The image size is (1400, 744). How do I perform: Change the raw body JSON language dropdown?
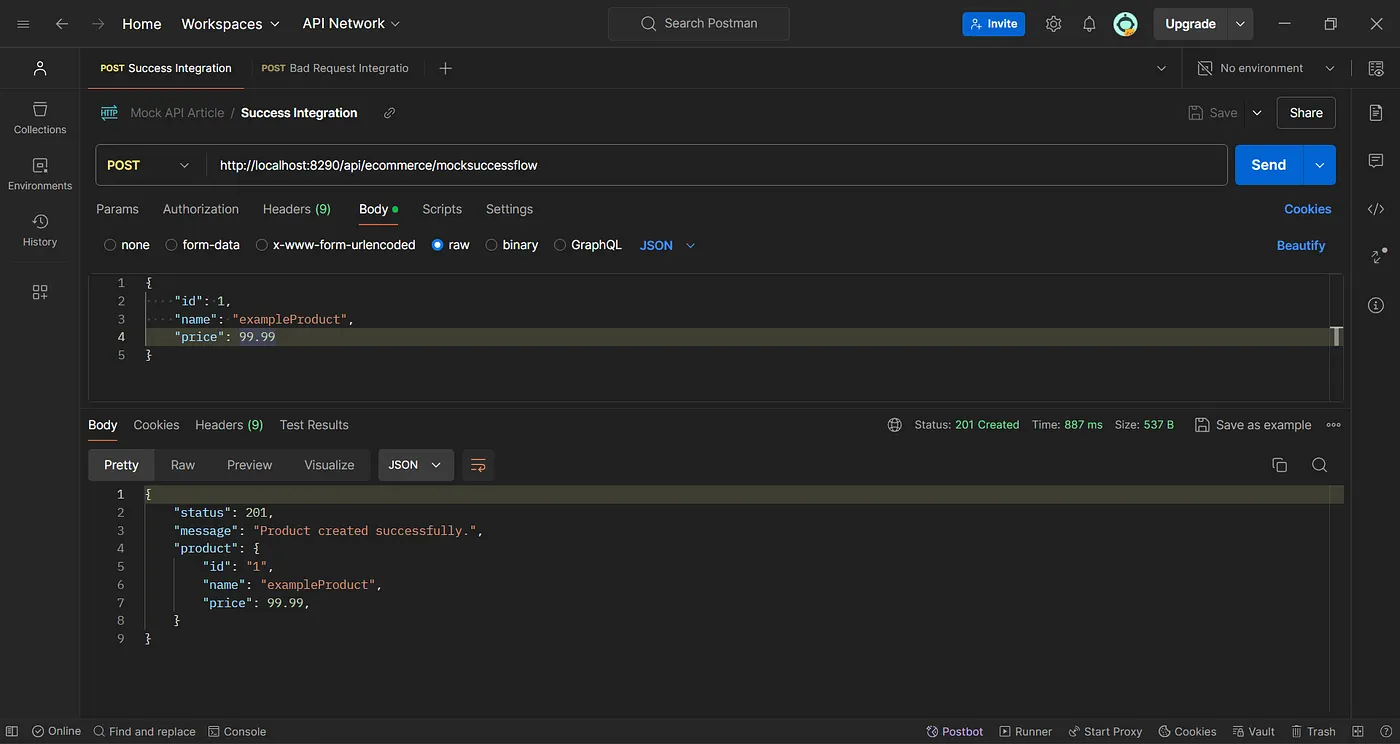coord(667,245)
